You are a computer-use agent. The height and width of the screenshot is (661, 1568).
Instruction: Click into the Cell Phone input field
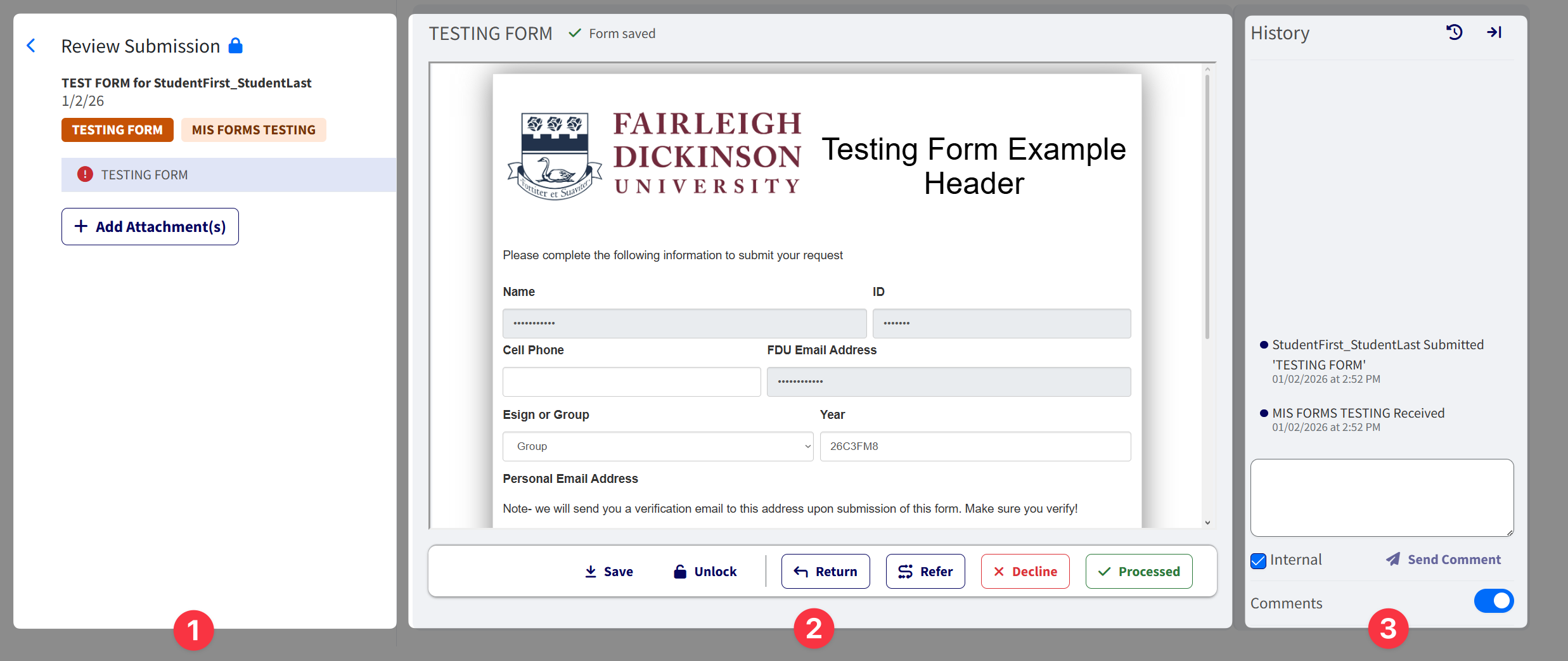click(x=631, y=382)
